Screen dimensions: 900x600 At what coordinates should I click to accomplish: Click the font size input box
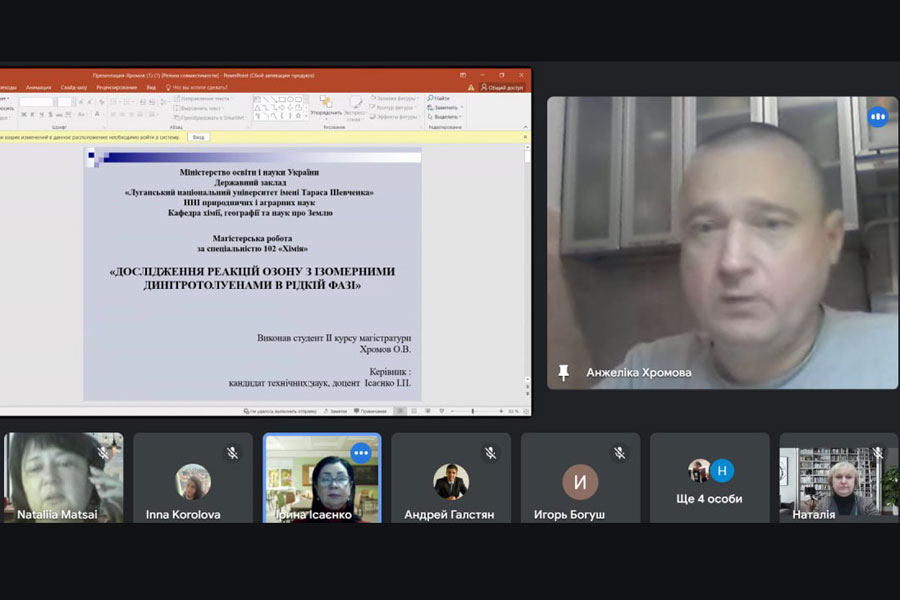click(x=64, y=102)
